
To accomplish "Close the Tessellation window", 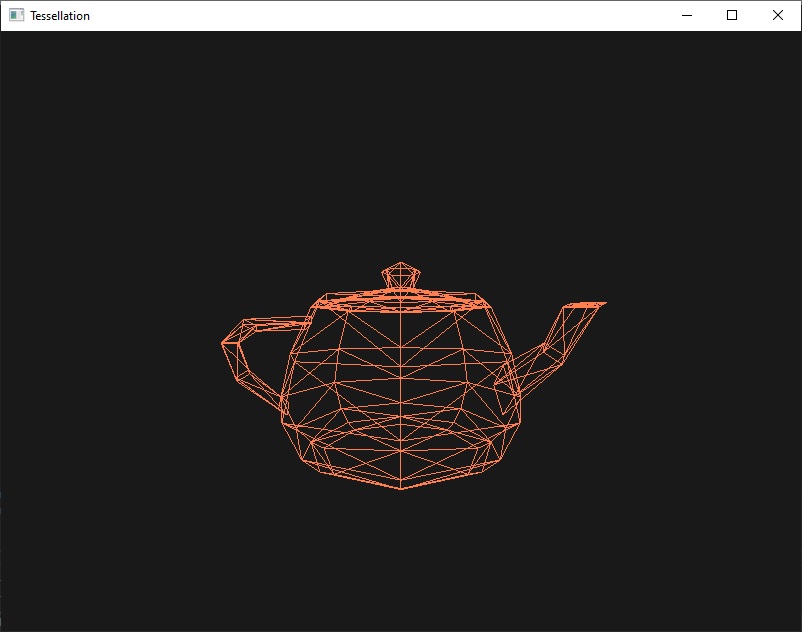I will tap(777, 15).
